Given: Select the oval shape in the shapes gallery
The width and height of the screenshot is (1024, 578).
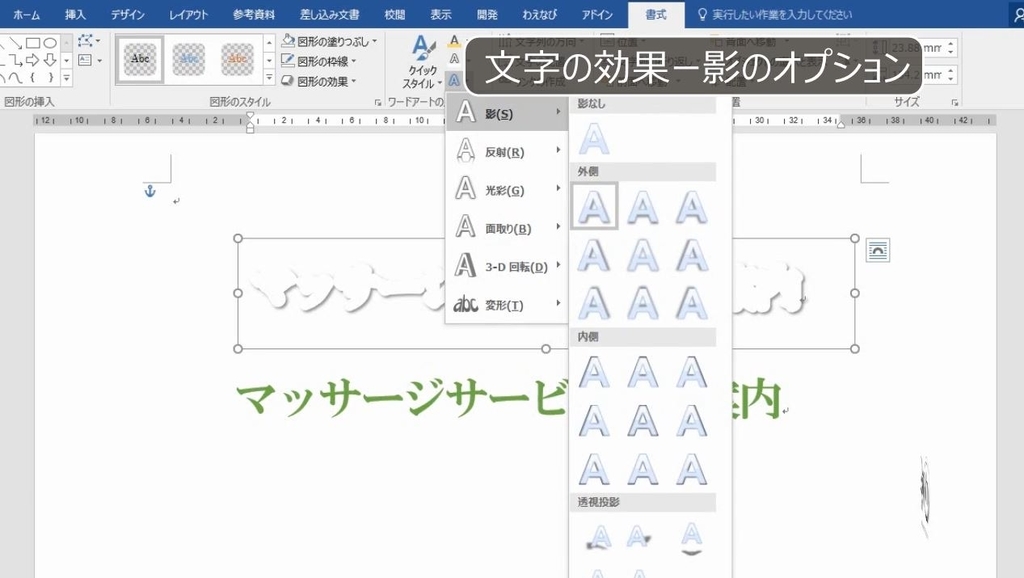Looking at the screenshot, I should coord(50,43).
